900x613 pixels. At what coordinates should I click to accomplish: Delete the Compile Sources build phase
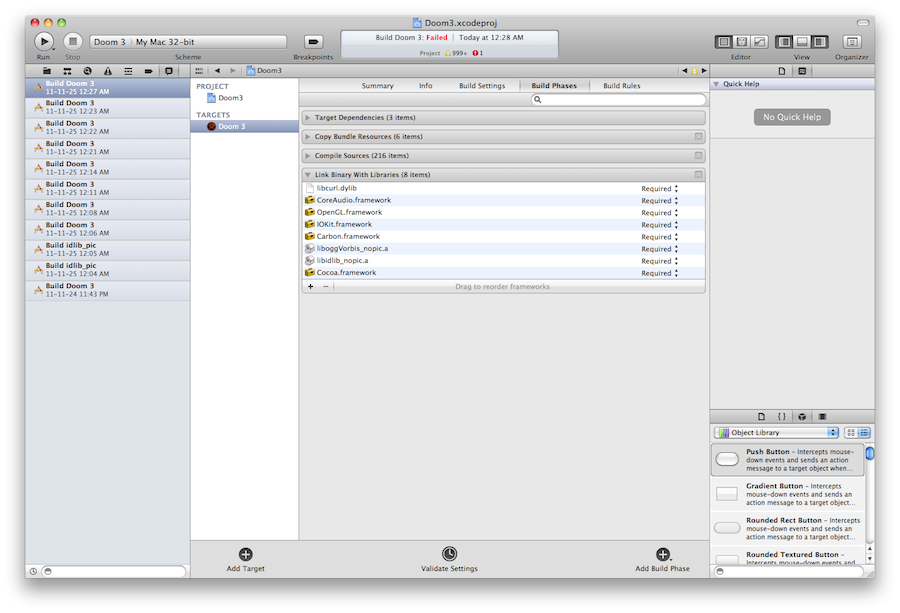699,156
